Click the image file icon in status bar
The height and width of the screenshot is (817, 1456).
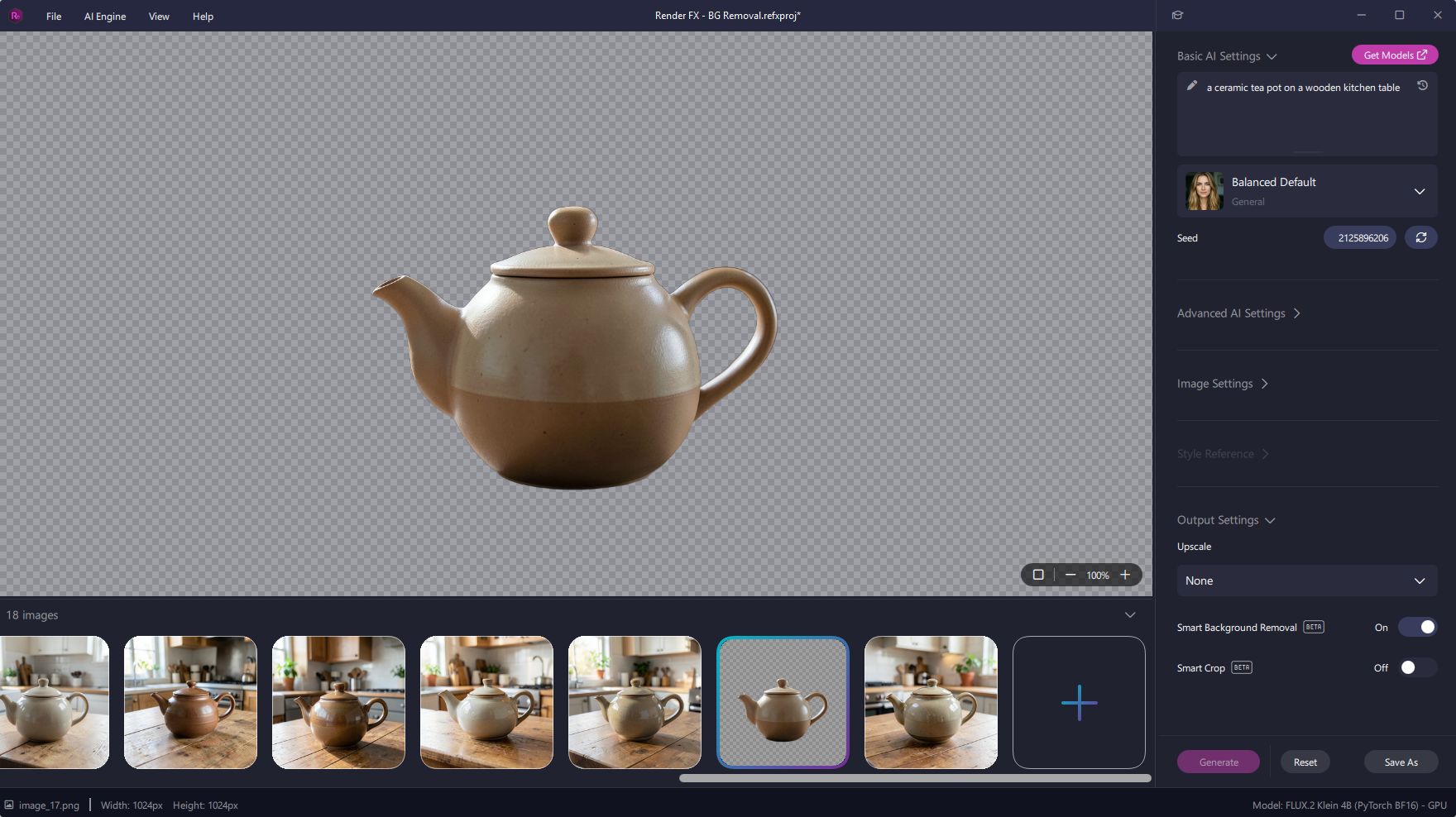pos(9,805)
